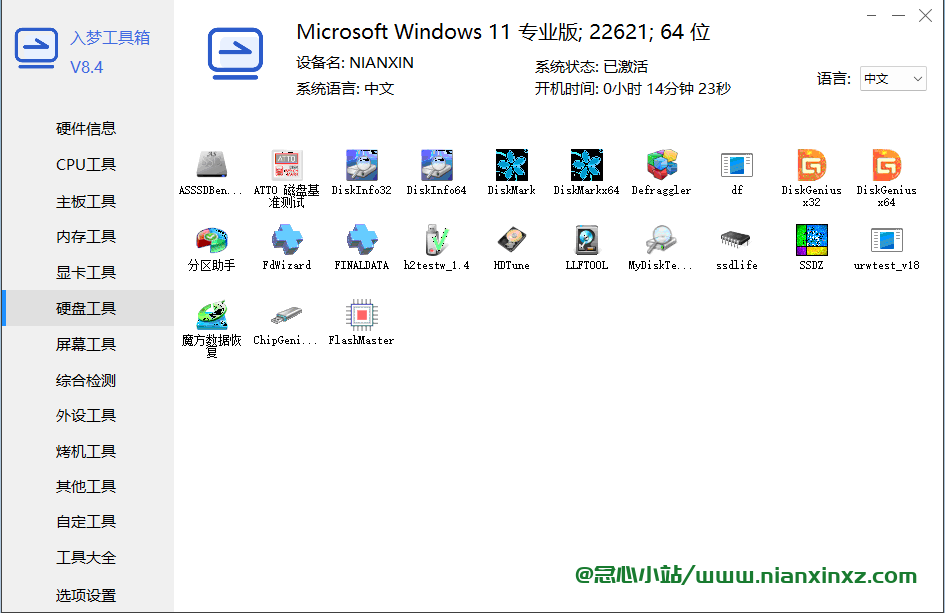Image resolution: width=945 pixels, height=613 pixels.
Task: Open 烤机工具 category
Action: point(86,451)
